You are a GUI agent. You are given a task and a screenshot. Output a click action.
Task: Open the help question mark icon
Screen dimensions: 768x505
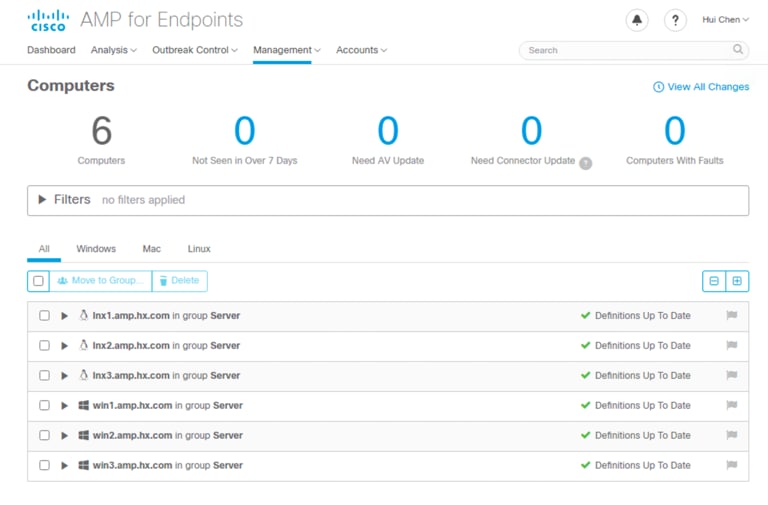[675, 20]
